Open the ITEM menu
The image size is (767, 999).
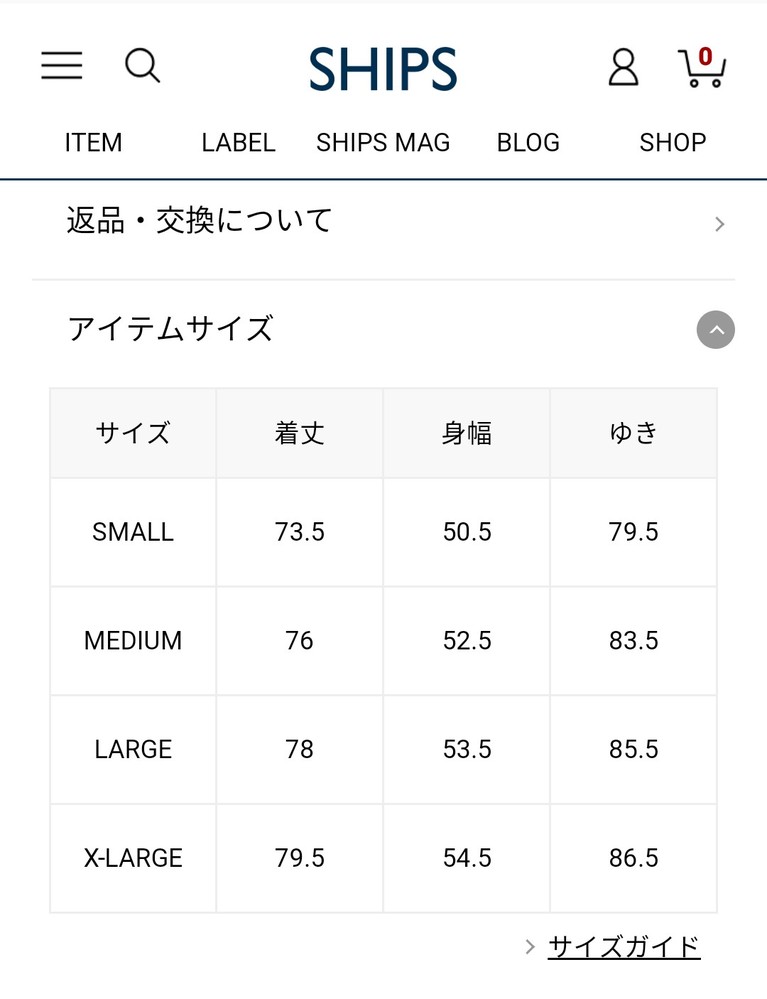93,143
